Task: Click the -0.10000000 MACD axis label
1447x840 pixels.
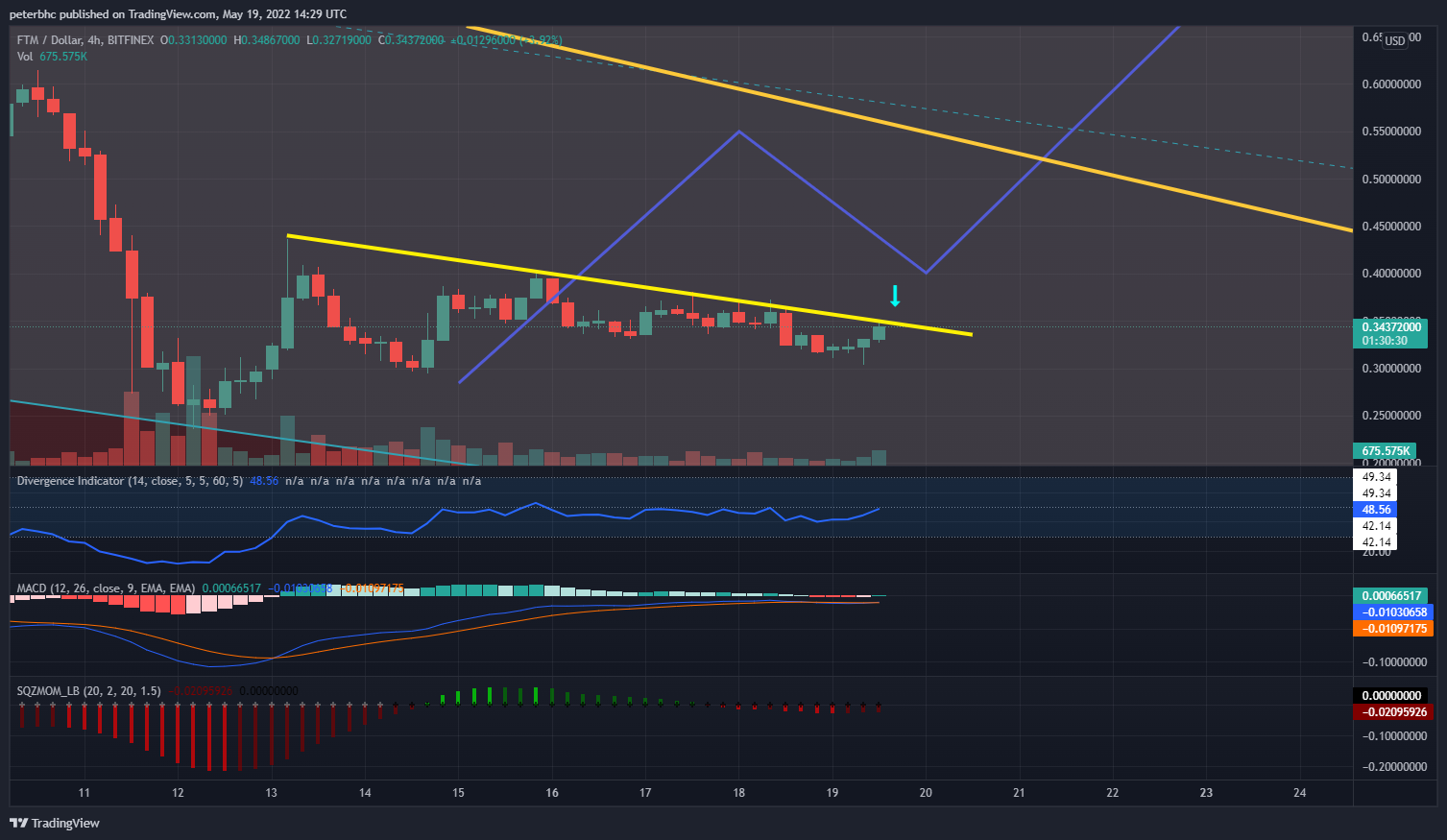Action: coord(1394,662)
